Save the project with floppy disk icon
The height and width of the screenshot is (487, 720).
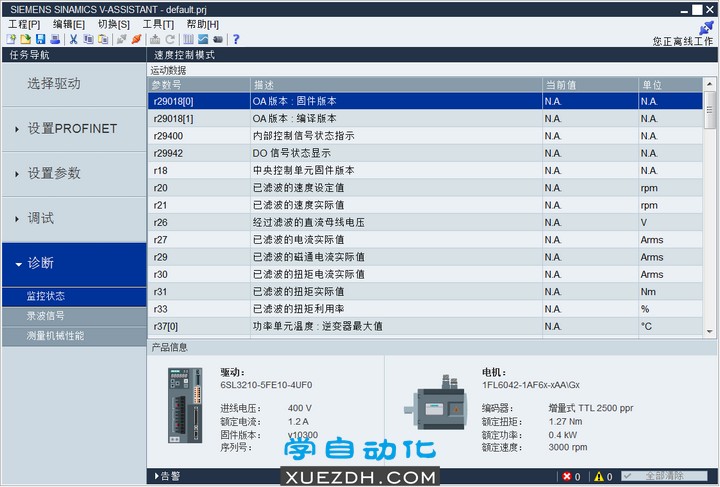pos(40,39)
